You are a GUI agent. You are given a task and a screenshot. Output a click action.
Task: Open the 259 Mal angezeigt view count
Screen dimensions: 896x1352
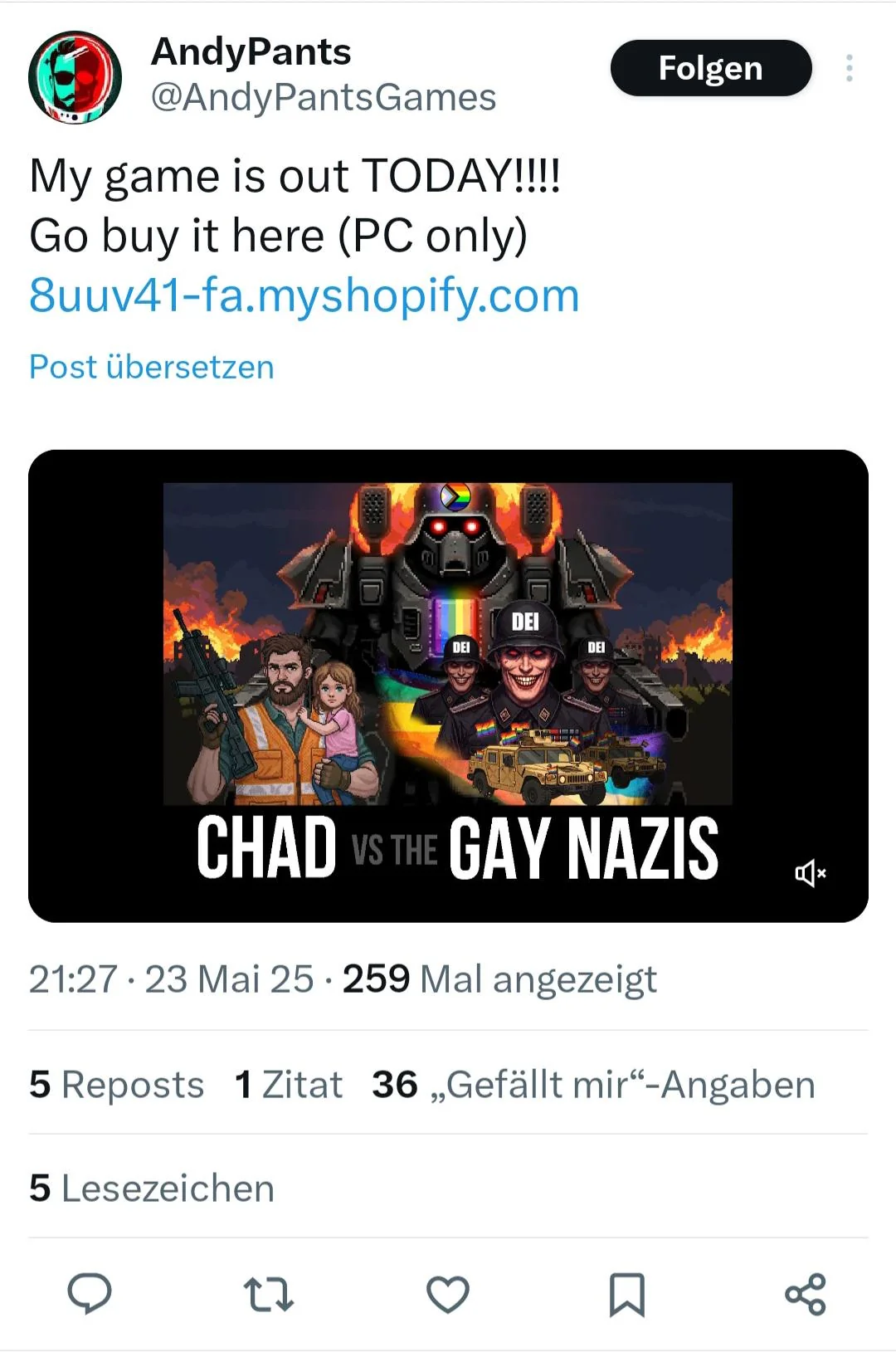pos(499,979)
